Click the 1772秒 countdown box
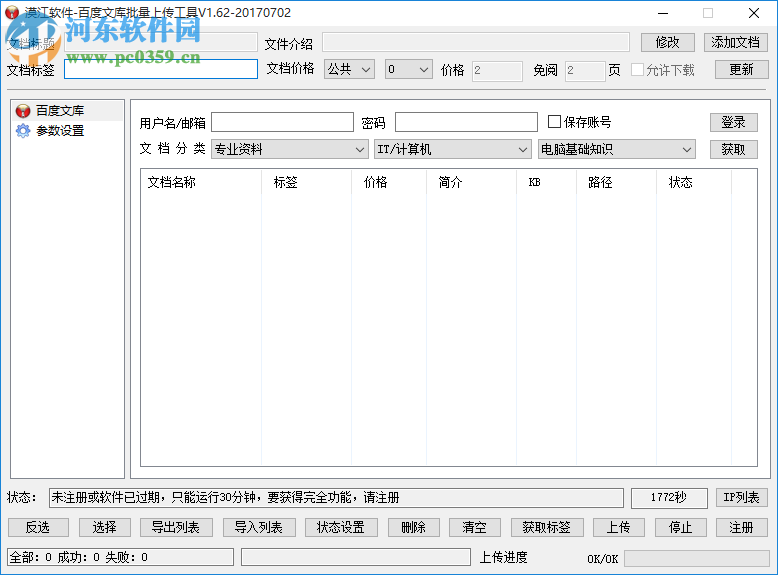 click(x=669, y=498)
